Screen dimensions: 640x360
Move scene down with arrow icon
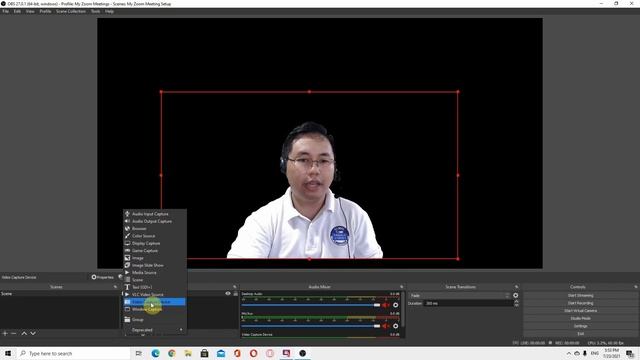[33, 333]
